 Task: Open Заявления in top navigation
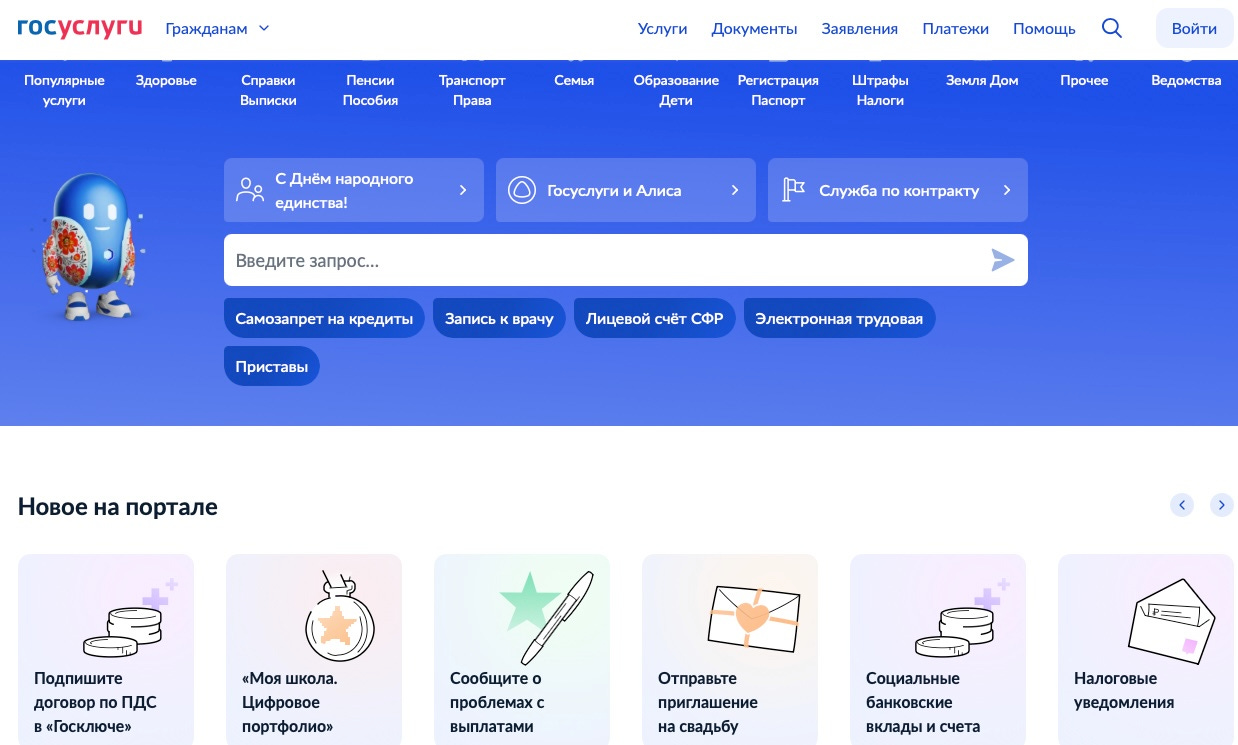(860, 28)
